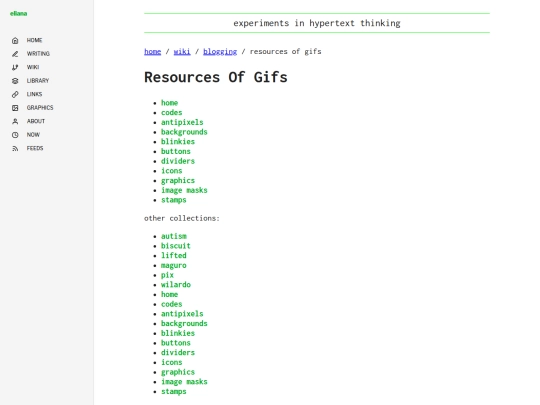Open backgrounds link in the other collections list
Image resolution: width=540 pixels, height=405 pixels.
coord(184,323)
